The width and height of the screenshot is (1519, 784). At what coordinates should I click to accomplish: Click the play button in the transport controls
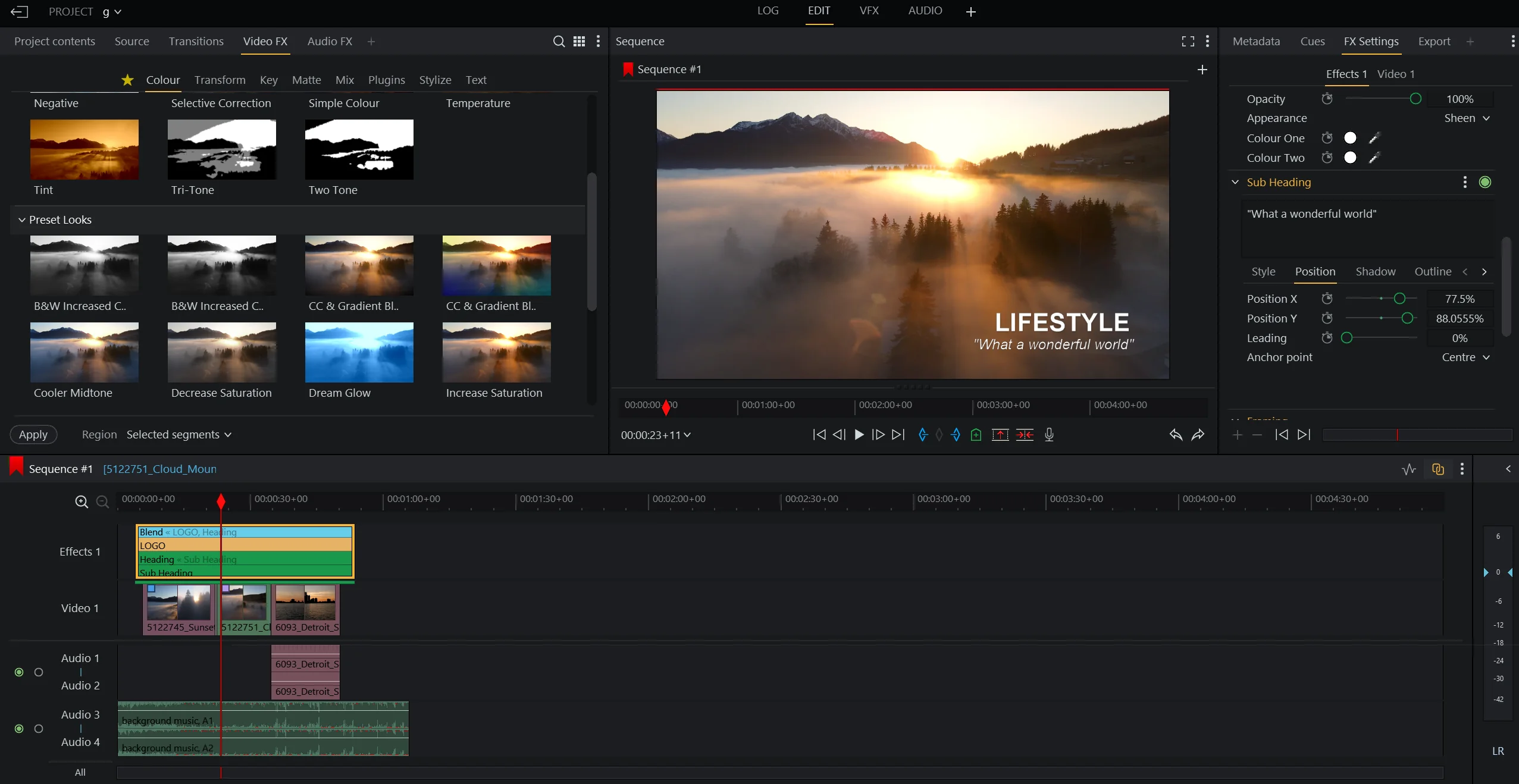859,435
